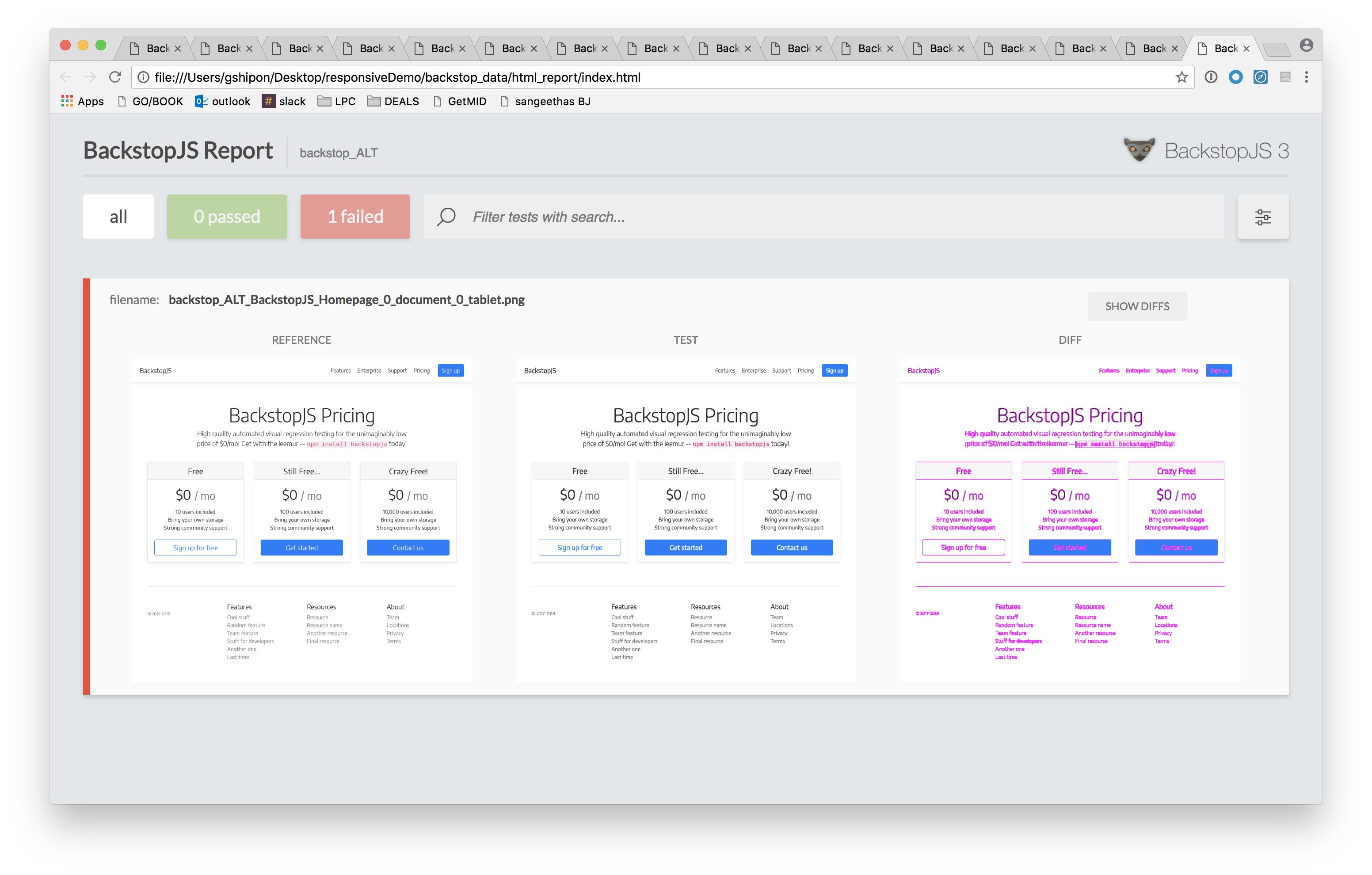Filter to 0 passed tests
Image resolution: width=1372 pixels, height=875 pixels.
point(227,217)
